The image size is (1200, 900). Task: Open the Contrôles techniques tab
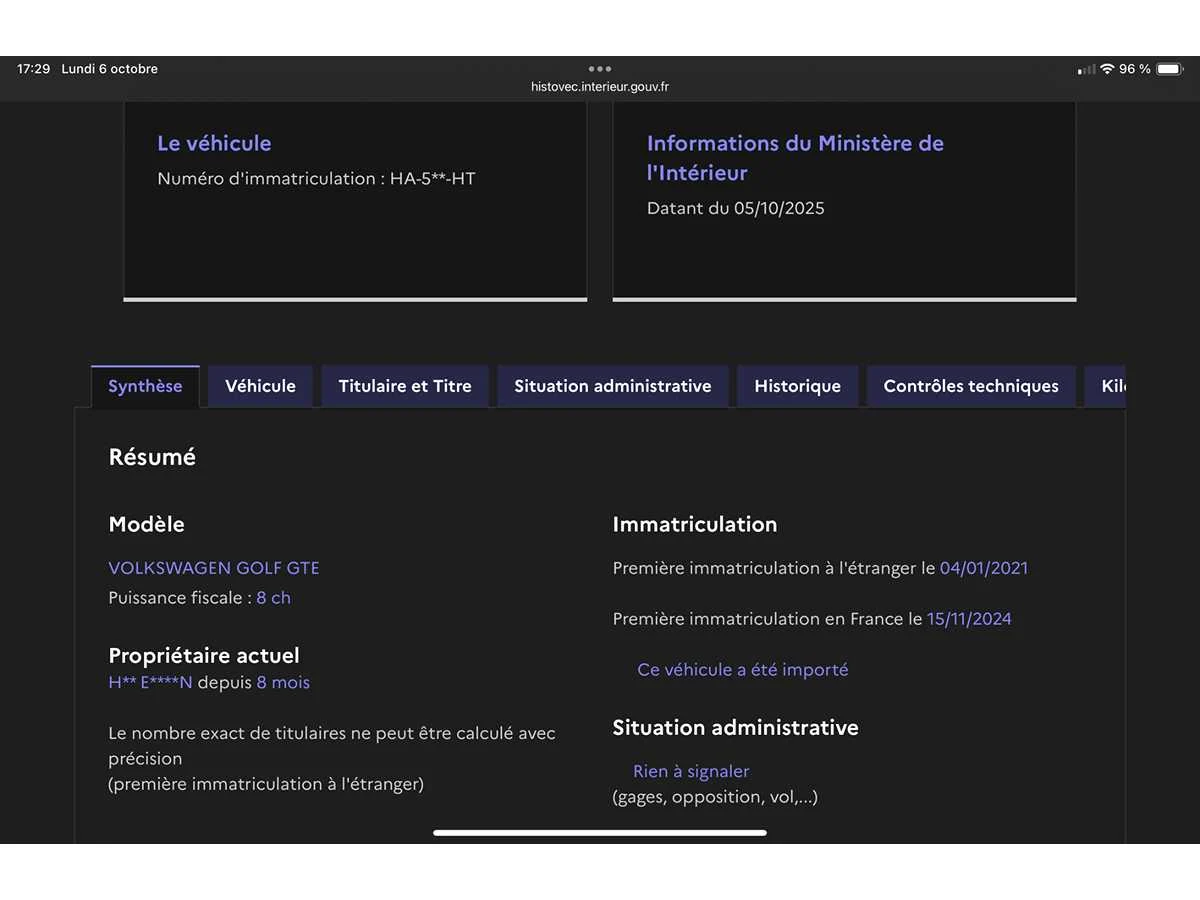click(971, 386)
